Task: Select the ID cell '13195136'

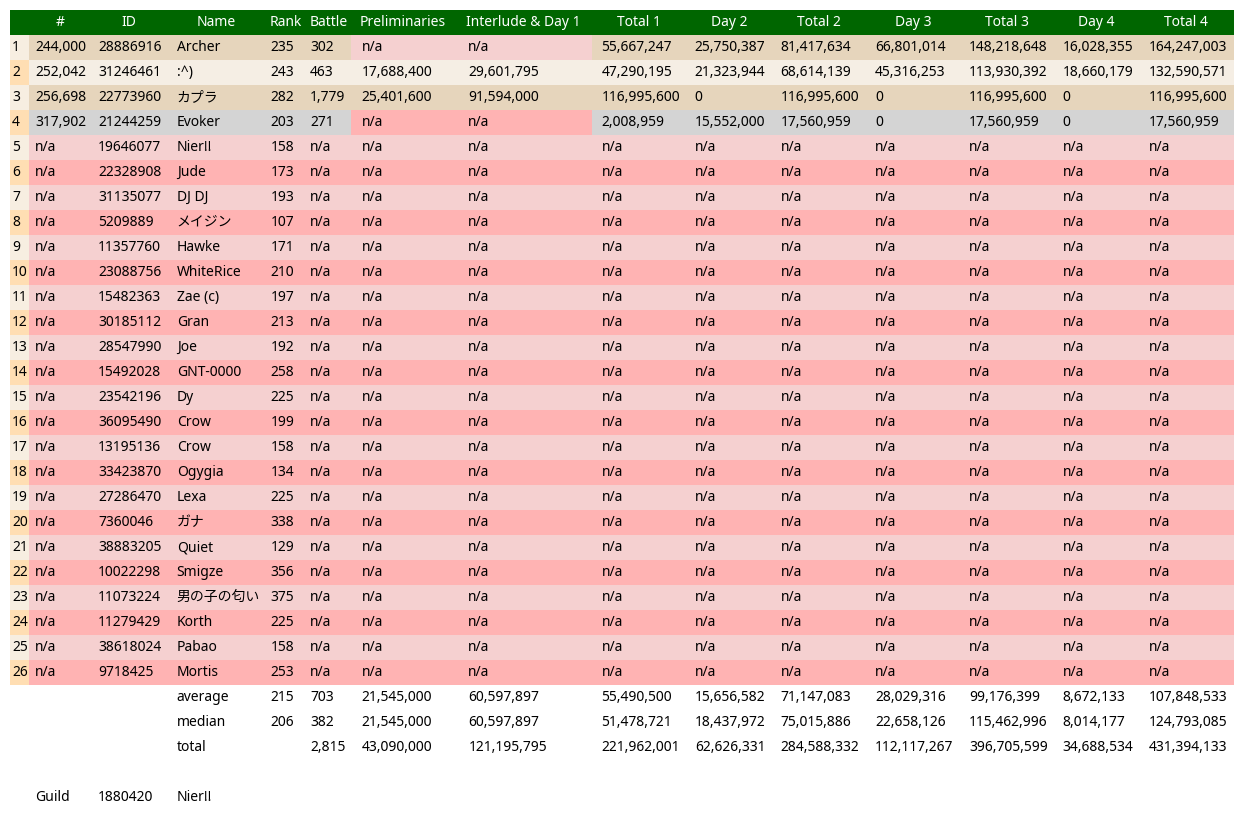Action: (x=129, y=446)
